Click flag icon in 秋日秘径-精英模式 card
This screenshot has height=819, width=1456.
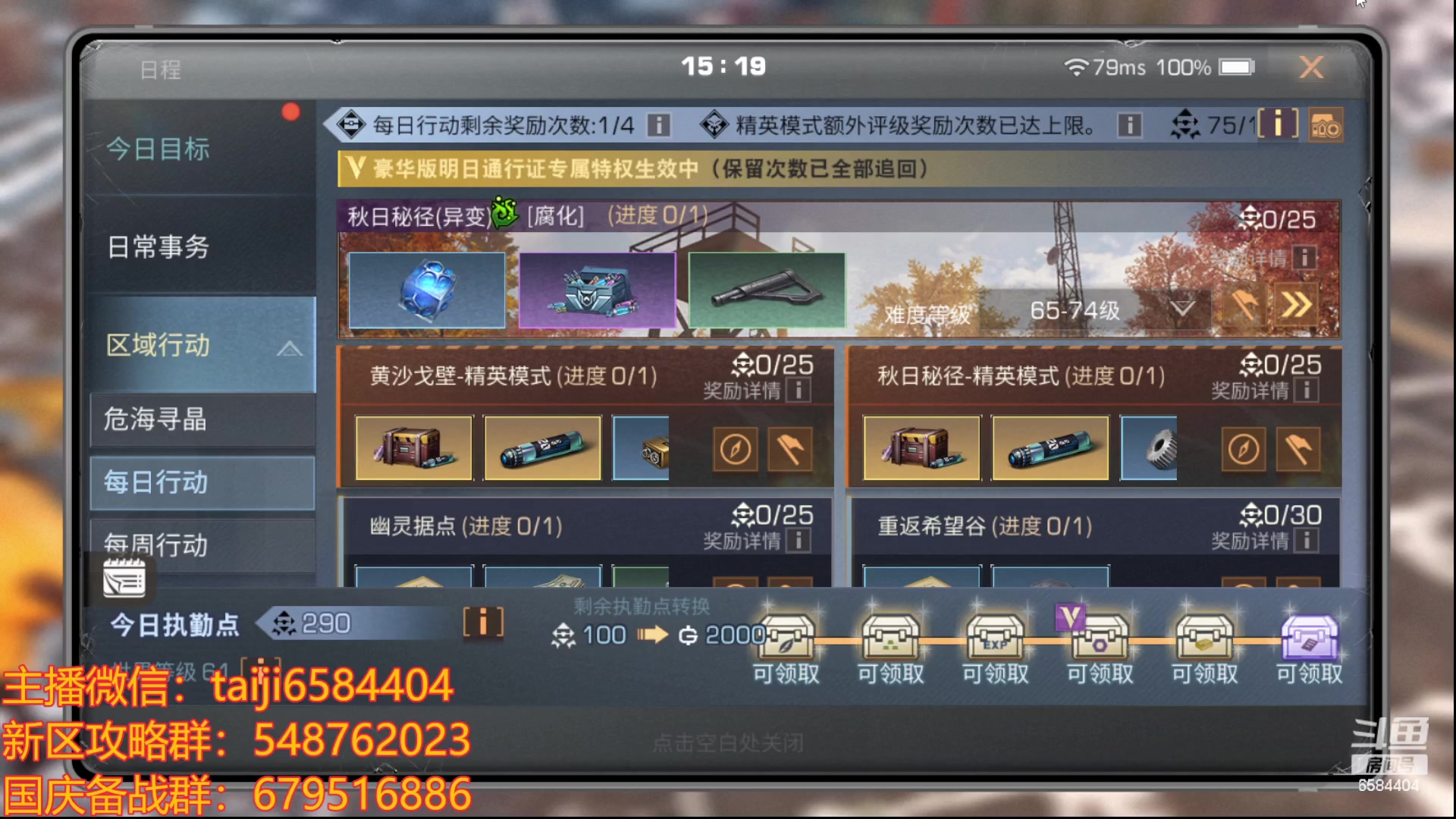(x=1298, y=450)
